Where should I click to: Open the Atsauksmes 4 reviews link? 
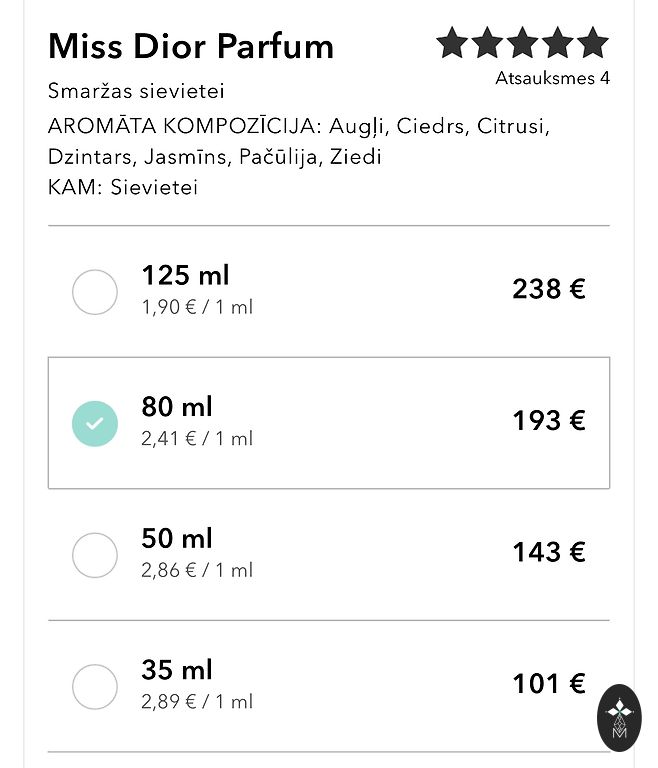pyautogui.click(x=552, y=78)
